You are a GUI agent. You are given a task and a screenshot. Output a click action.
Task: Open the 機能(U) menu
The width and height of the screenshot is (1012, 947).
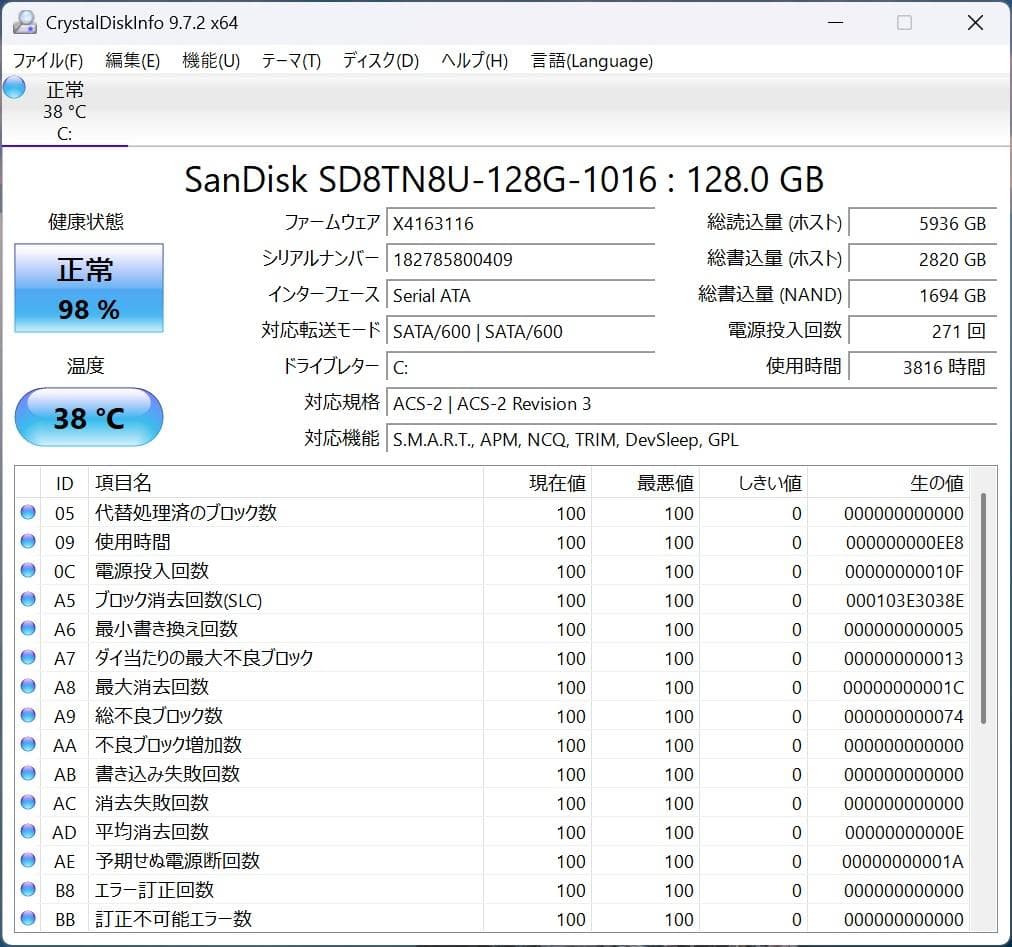[211, 61]
